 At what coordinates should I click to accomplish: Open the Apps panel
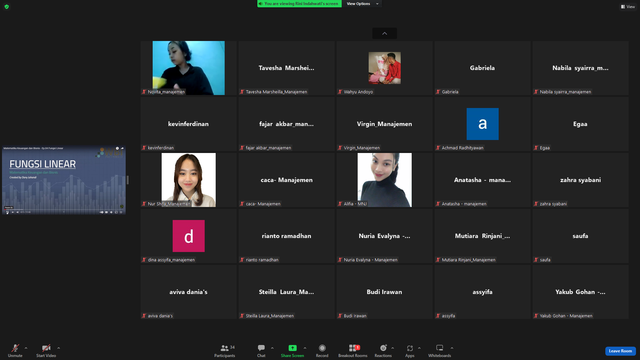coord(410,350)
